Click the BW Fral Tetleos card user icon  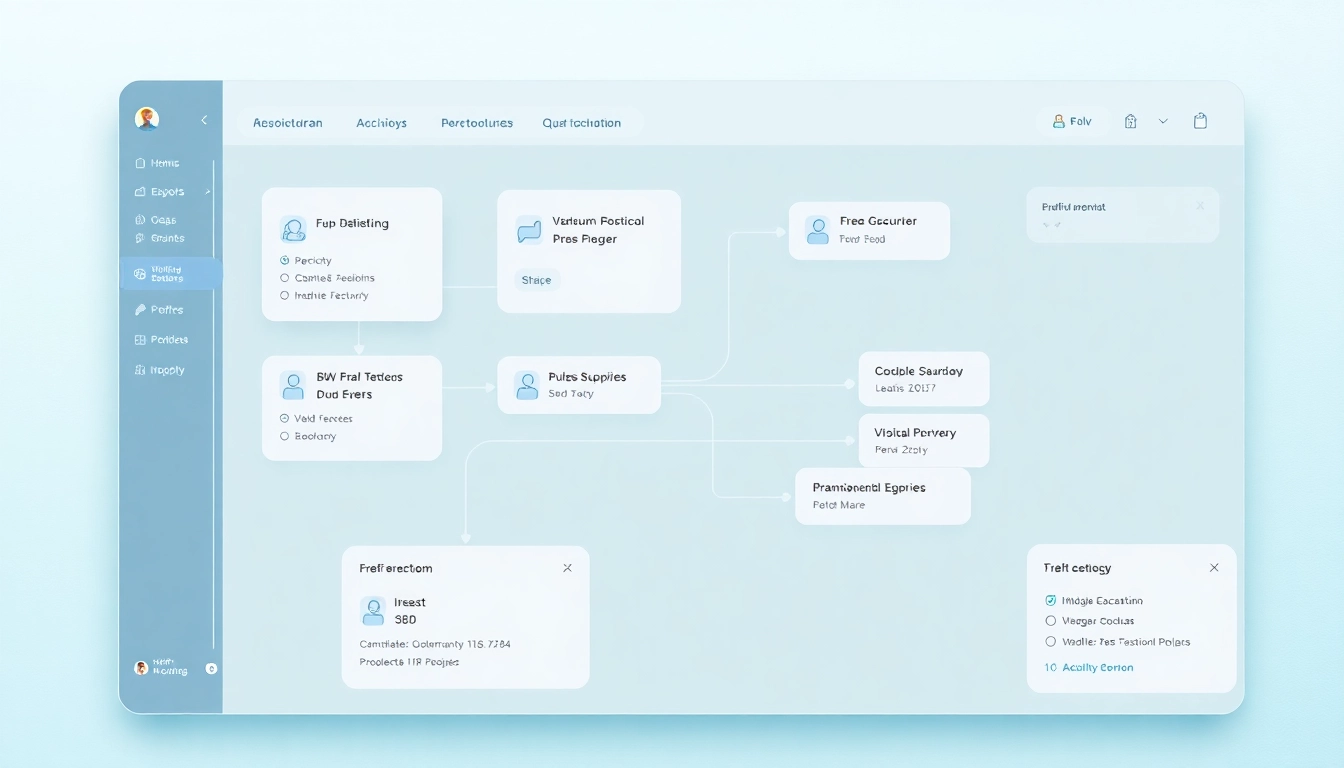tap(293, 385)
